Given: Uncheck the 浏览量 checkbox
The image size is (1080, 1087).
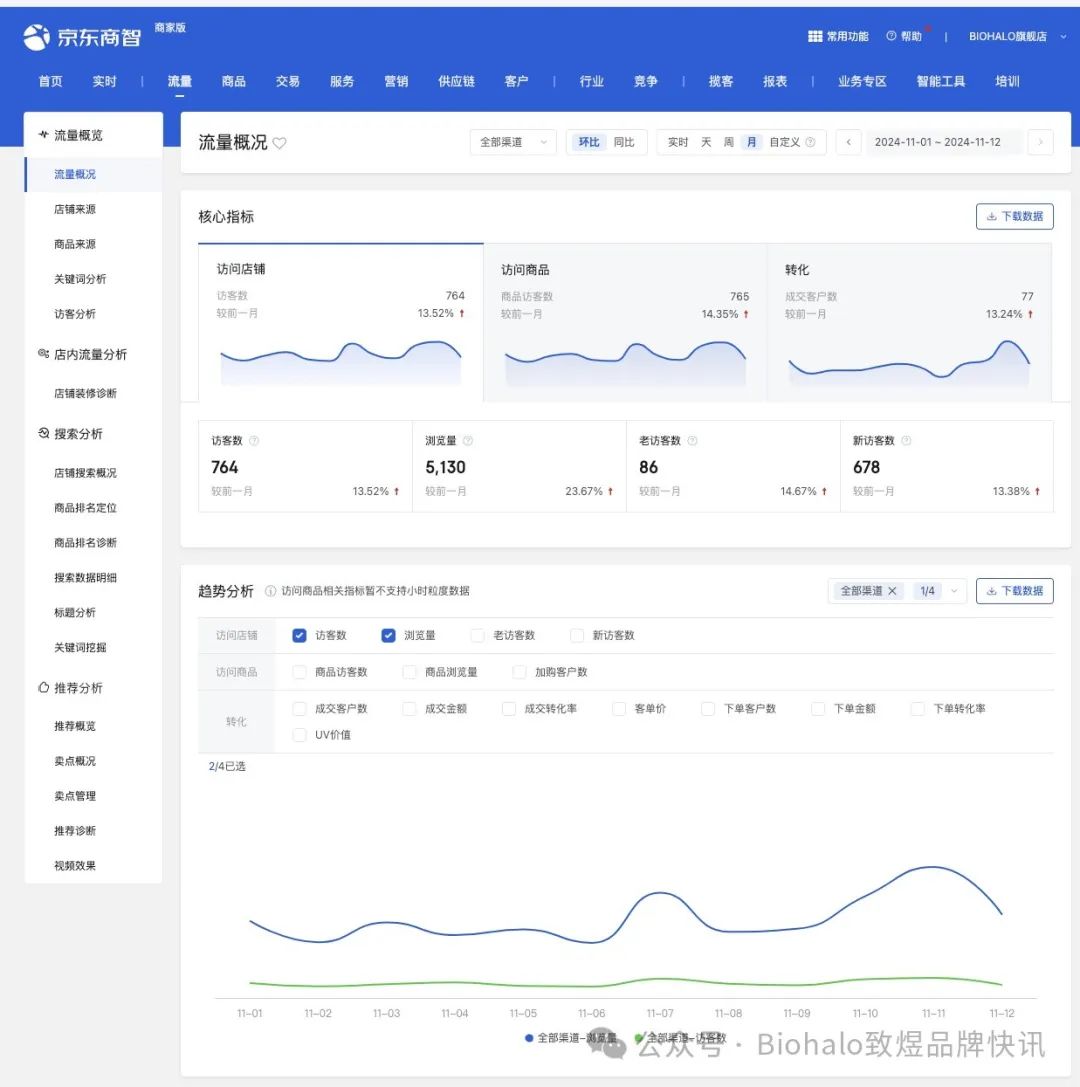Looking at the screenshot, I should [x=388, y=636].
